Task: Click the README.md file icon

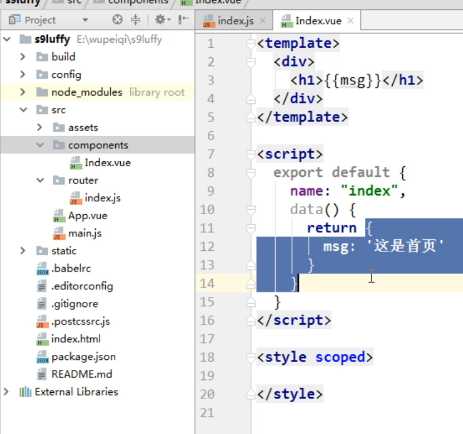Action: [x=42, y=374]
